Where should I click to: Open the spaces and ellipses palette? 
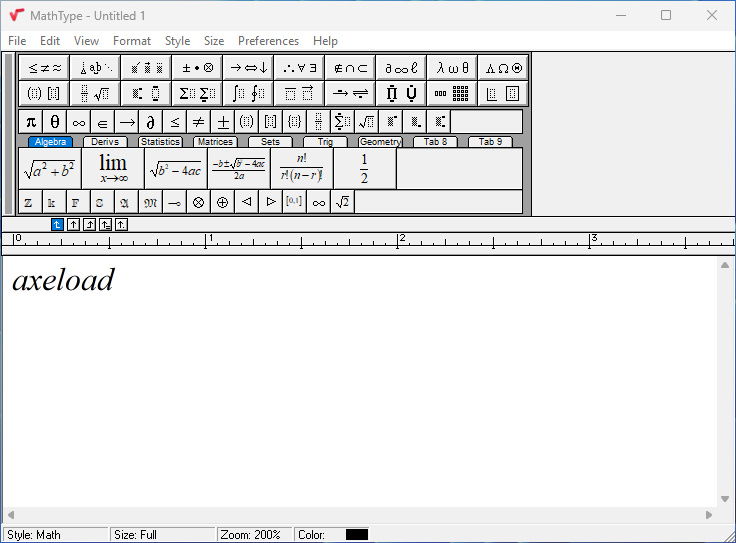[x=95, y=68]
